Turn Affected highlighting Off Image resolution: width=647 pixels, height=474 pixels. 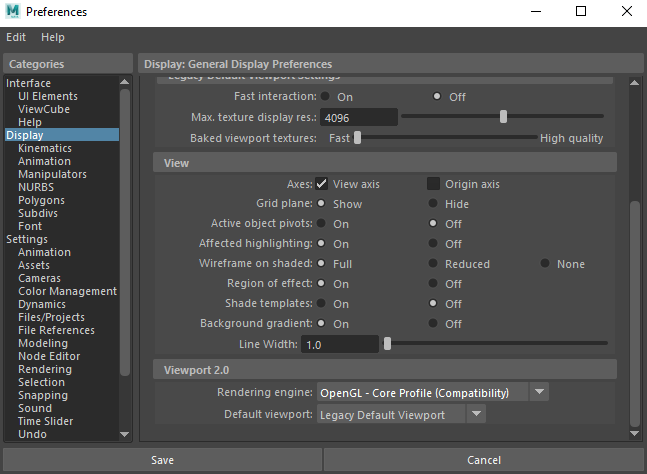coord(433,243)
